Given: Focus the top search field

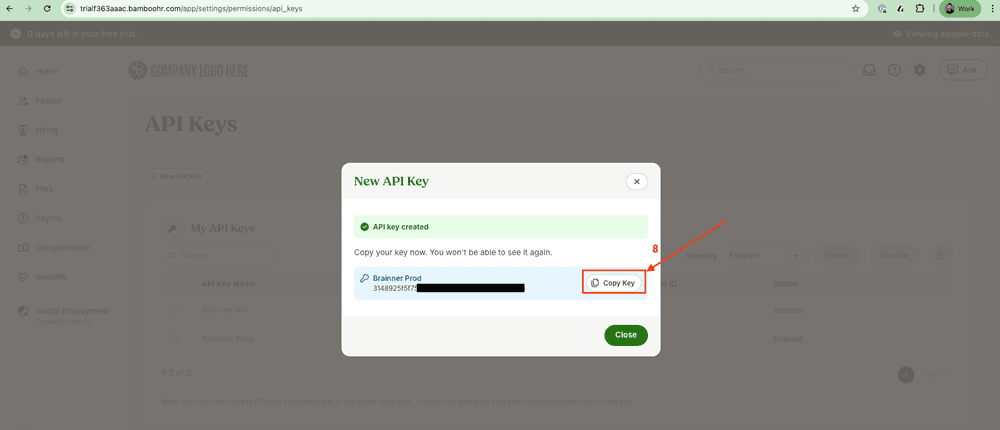Looking at the screenshot, I should click(775, 70).
